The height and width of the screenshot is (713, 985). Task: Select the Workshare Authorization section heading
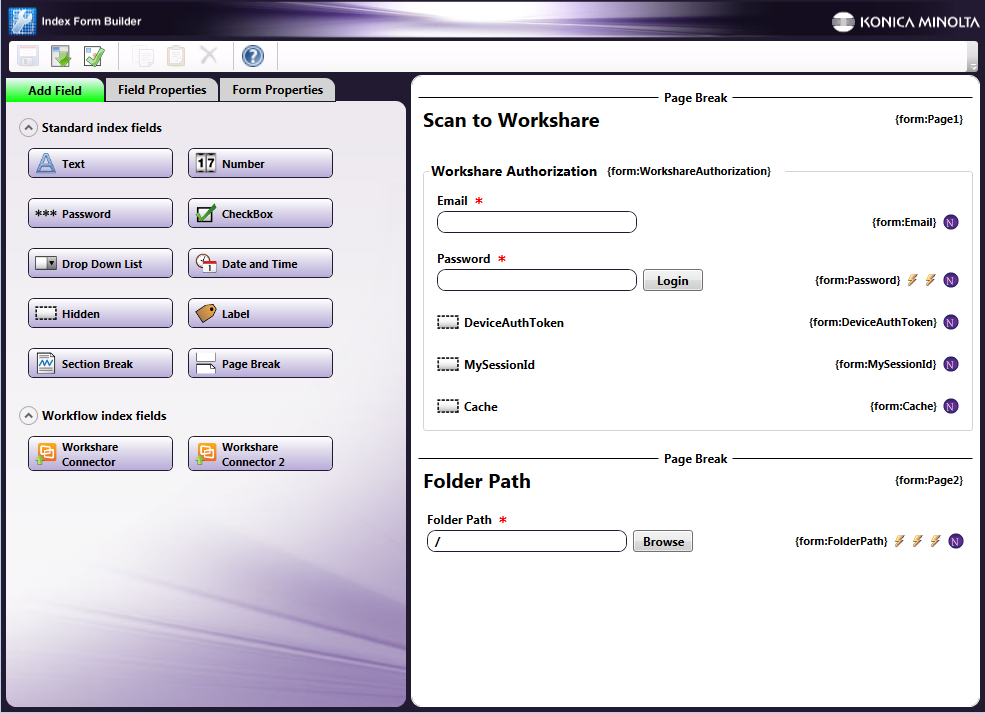(x=514, y=171)
